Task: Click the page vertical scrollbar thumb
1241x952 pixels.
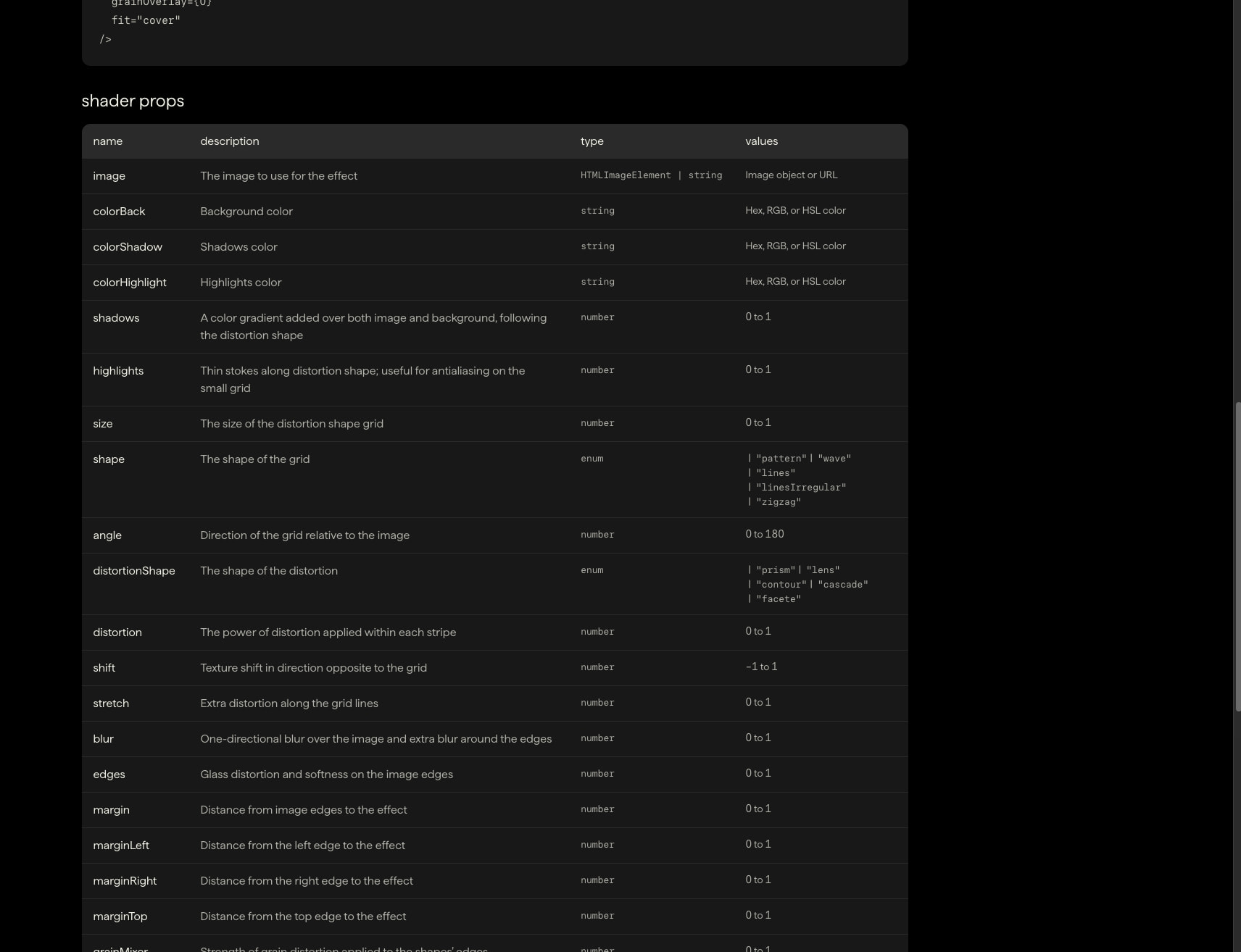Action: pos(1237,556)
